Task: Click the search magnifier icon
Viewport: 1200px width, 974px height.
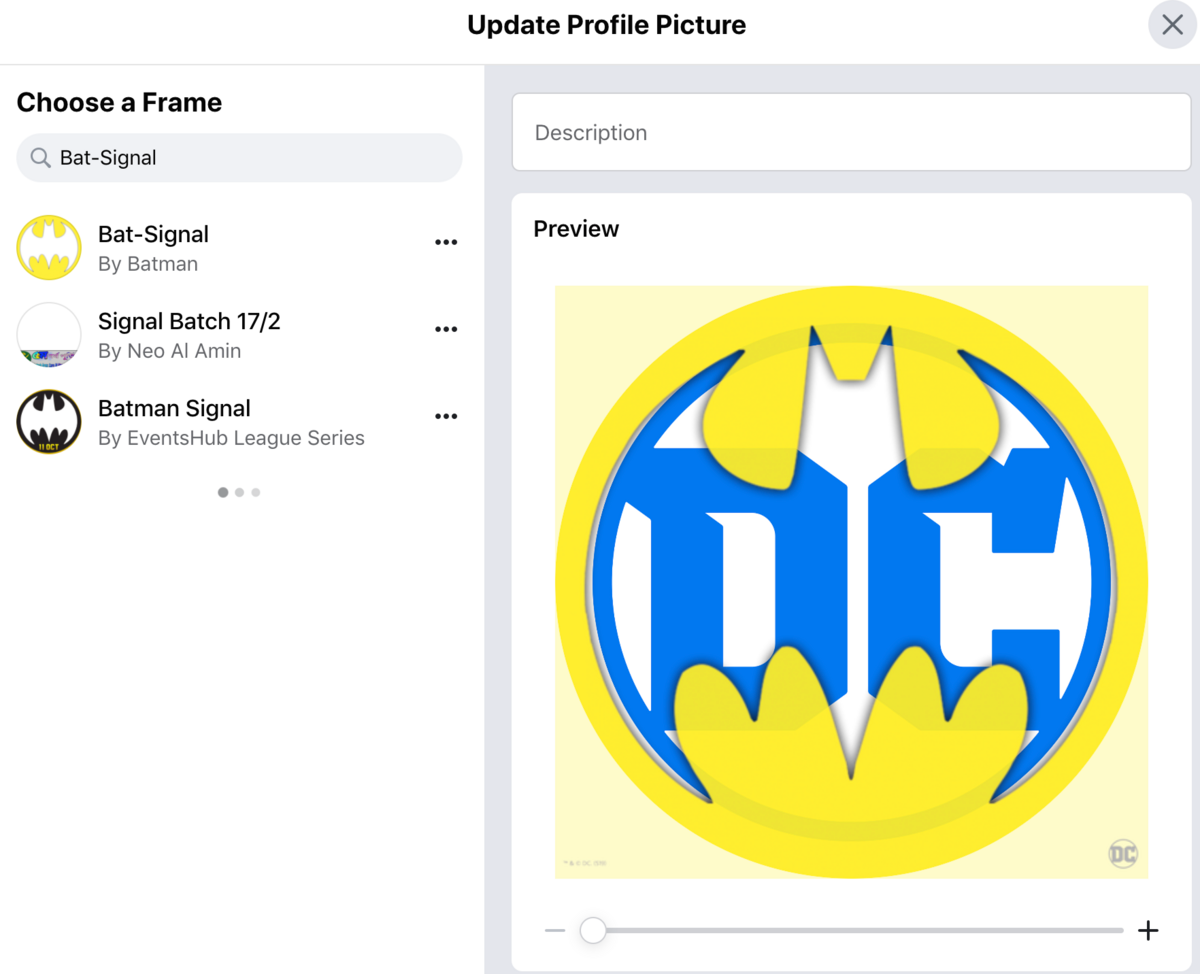Action: (40, 158)
